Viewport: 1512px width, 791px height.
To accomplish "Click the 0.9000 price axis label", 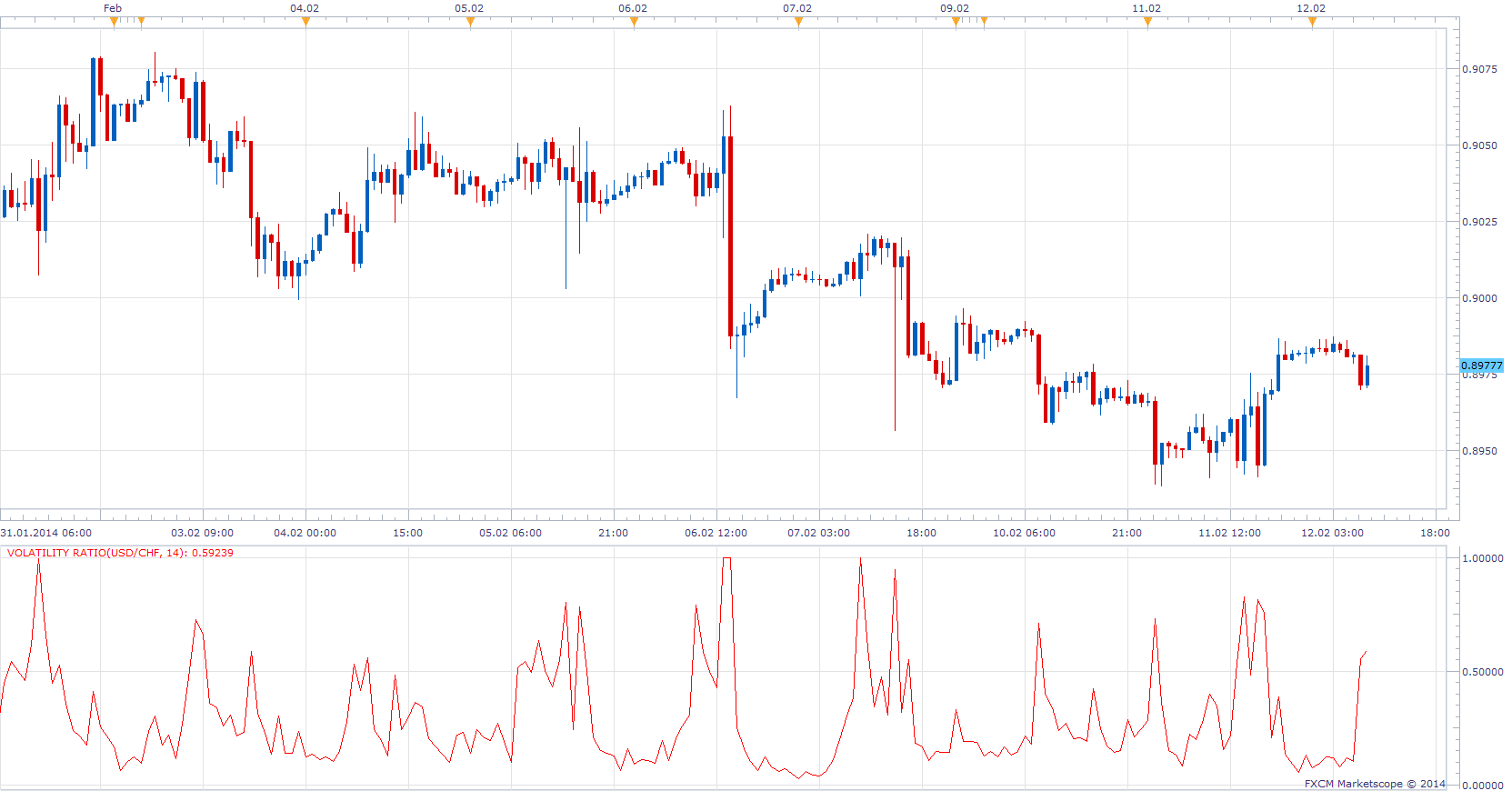I will coord(1479,298).
